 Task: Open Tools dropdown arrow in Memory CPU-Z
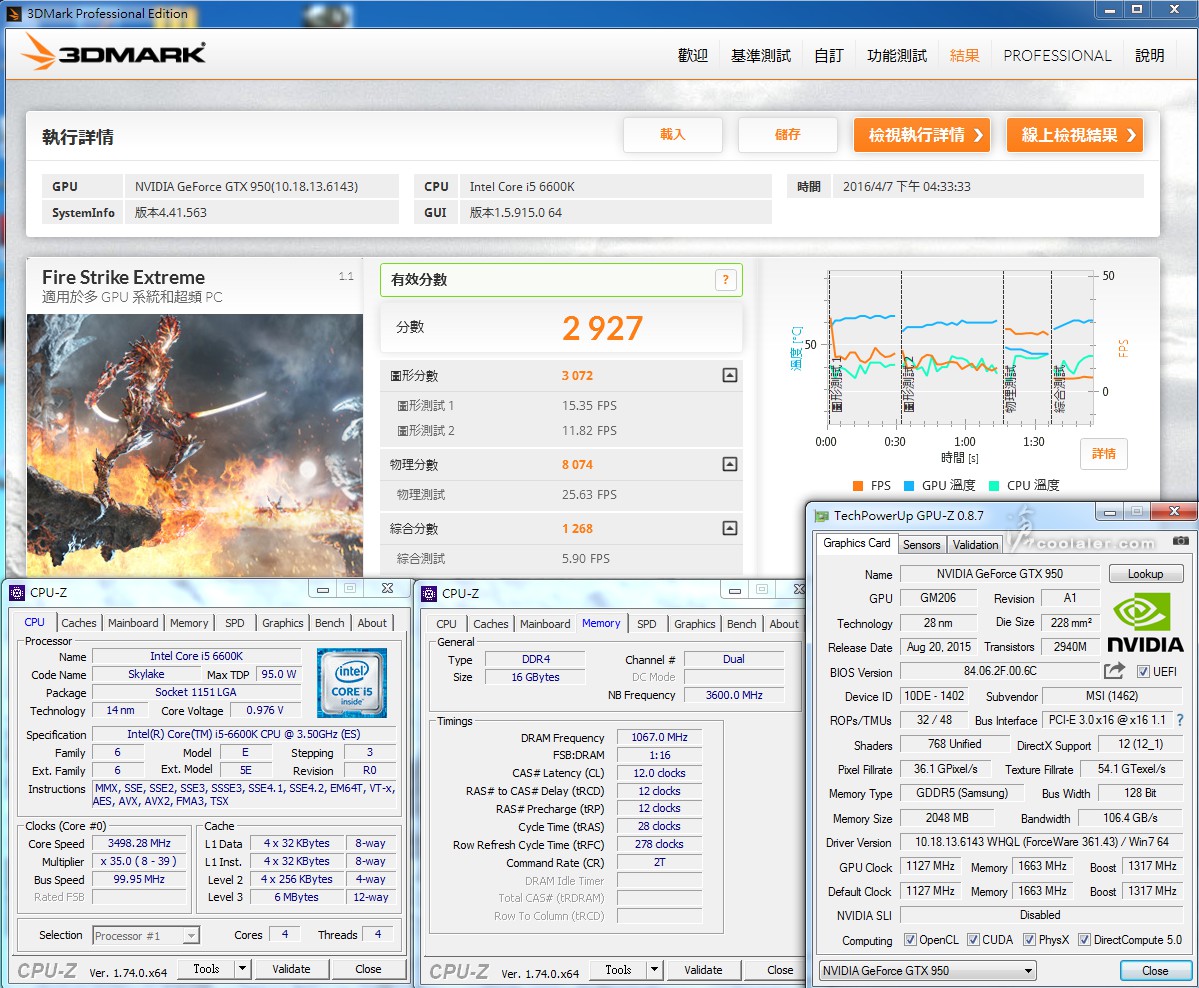coord(655,970)
